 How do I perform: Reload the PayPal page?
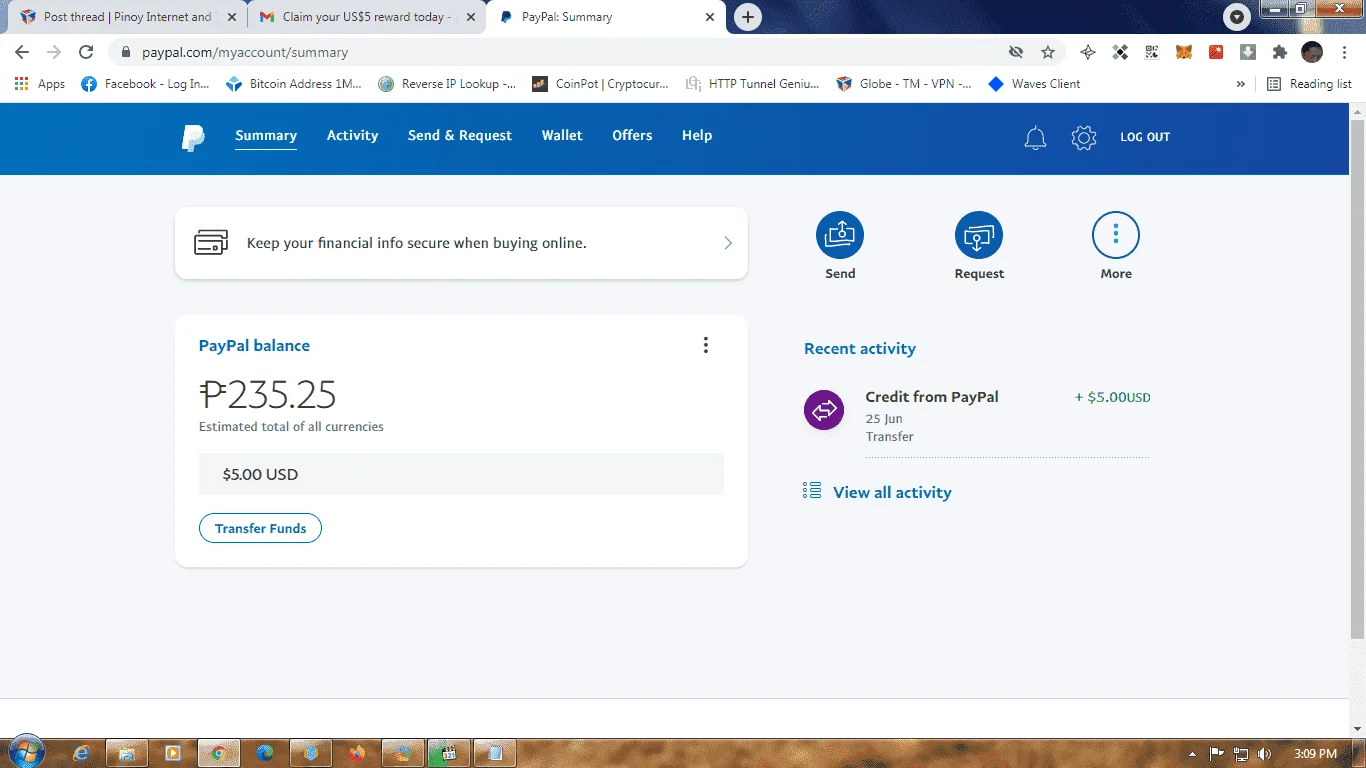(x=86, y=52)
